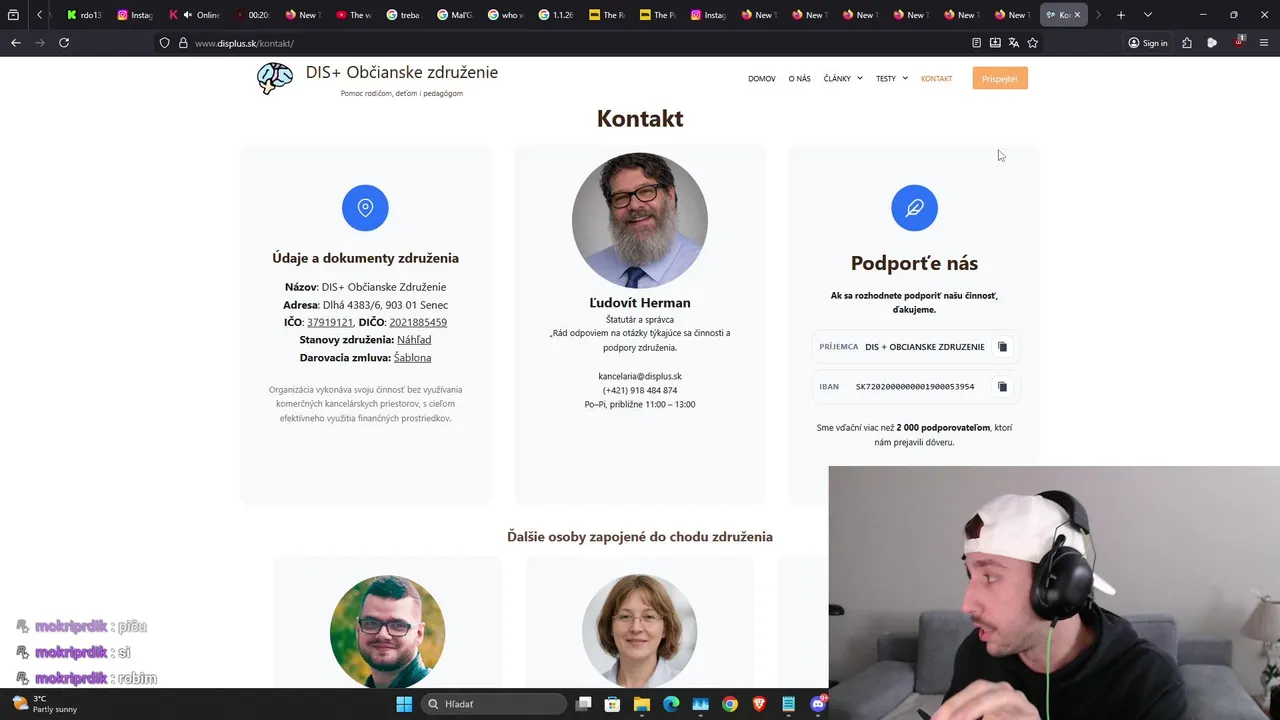Open Task View on the taskbar
The image size is (1280, 720).
click(584, 704)
